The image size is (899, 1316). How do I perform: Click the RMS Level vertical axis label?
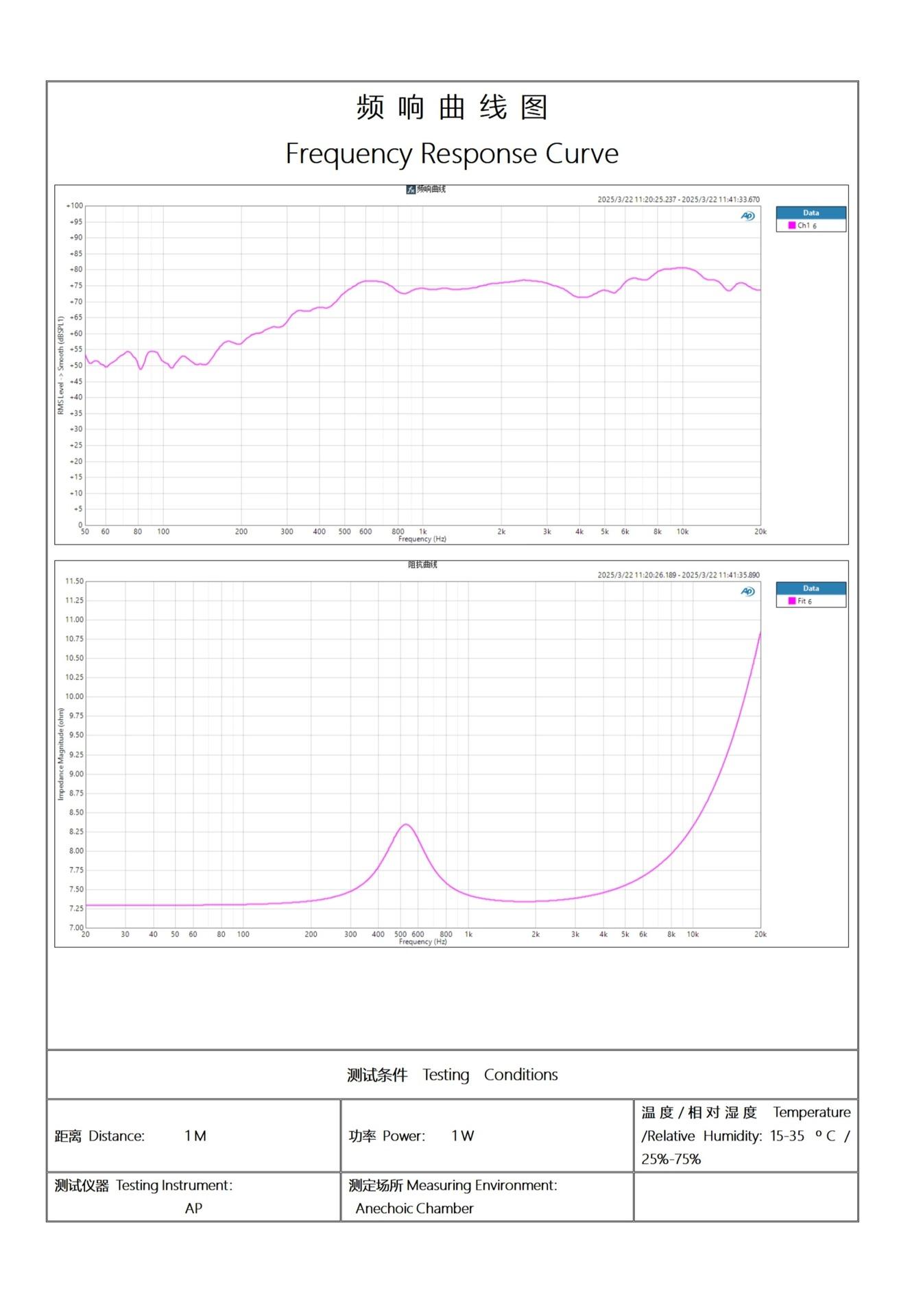coord(61,365)
